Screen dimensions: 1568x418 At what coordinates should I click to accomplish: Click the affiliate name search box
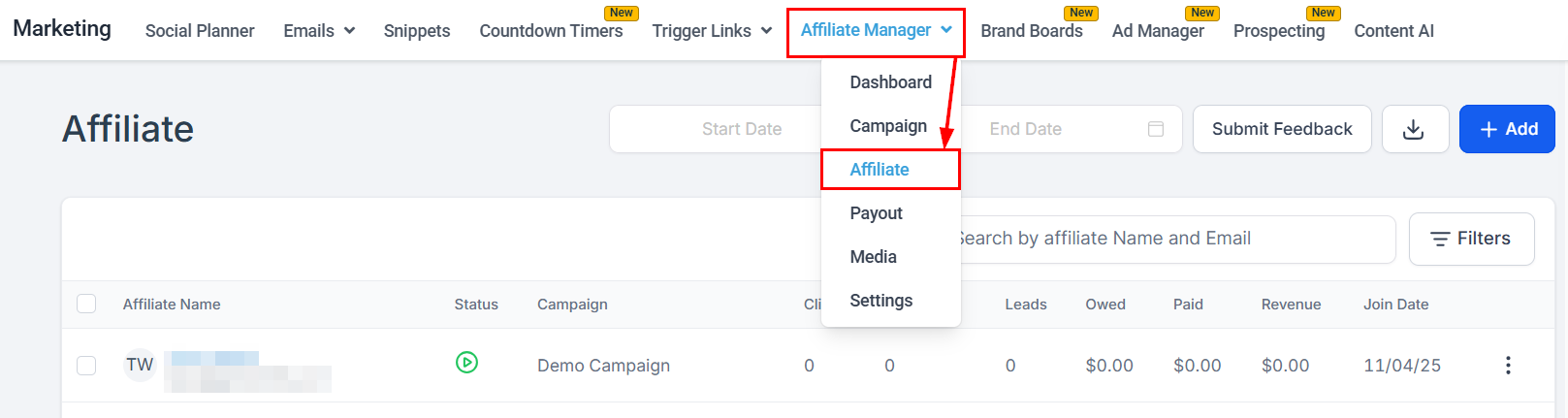[x=1176, y=239]
